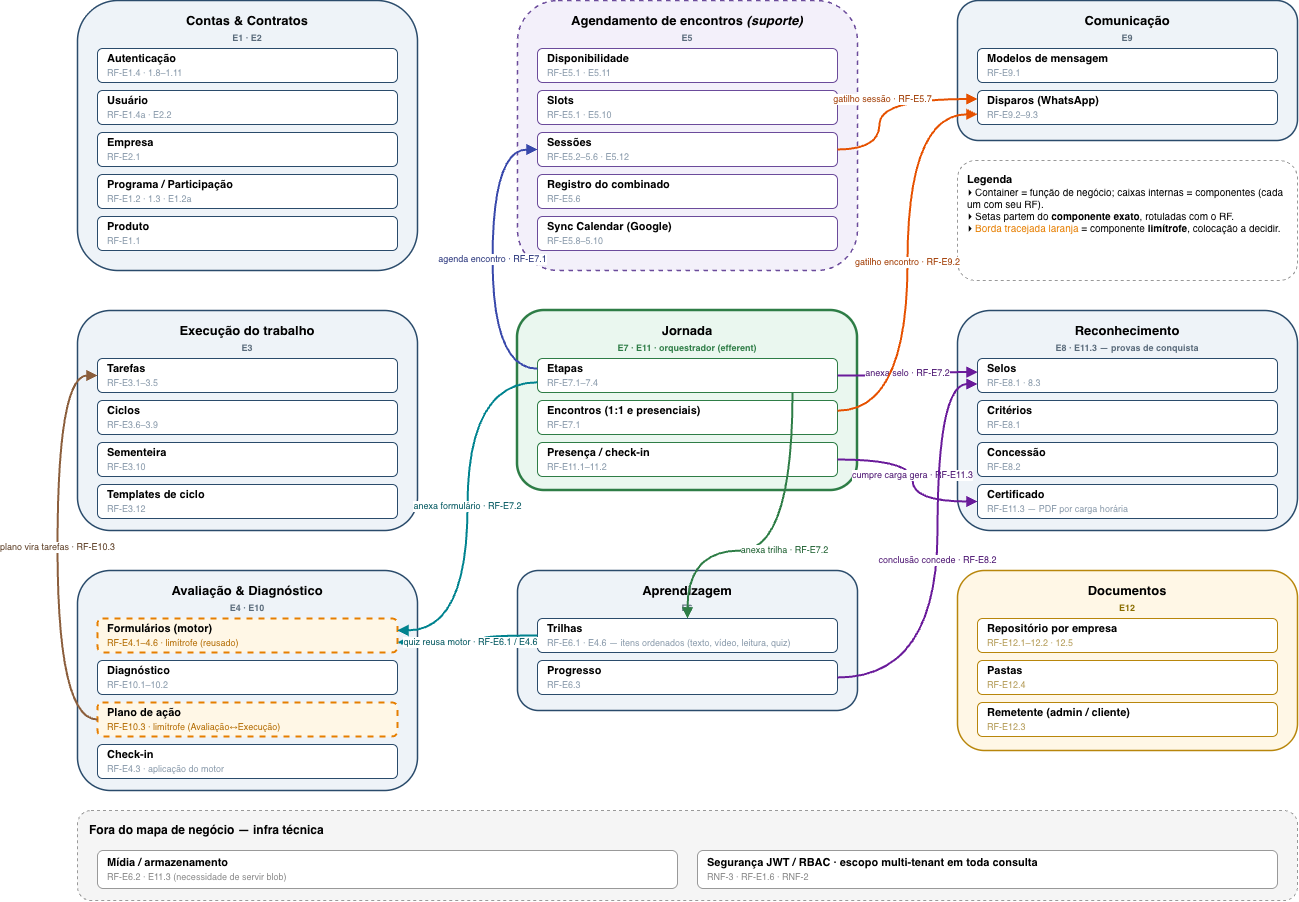Click the Etapas box in Jornada
Screen dimensions: 1299x902
[x=687, y=375]
